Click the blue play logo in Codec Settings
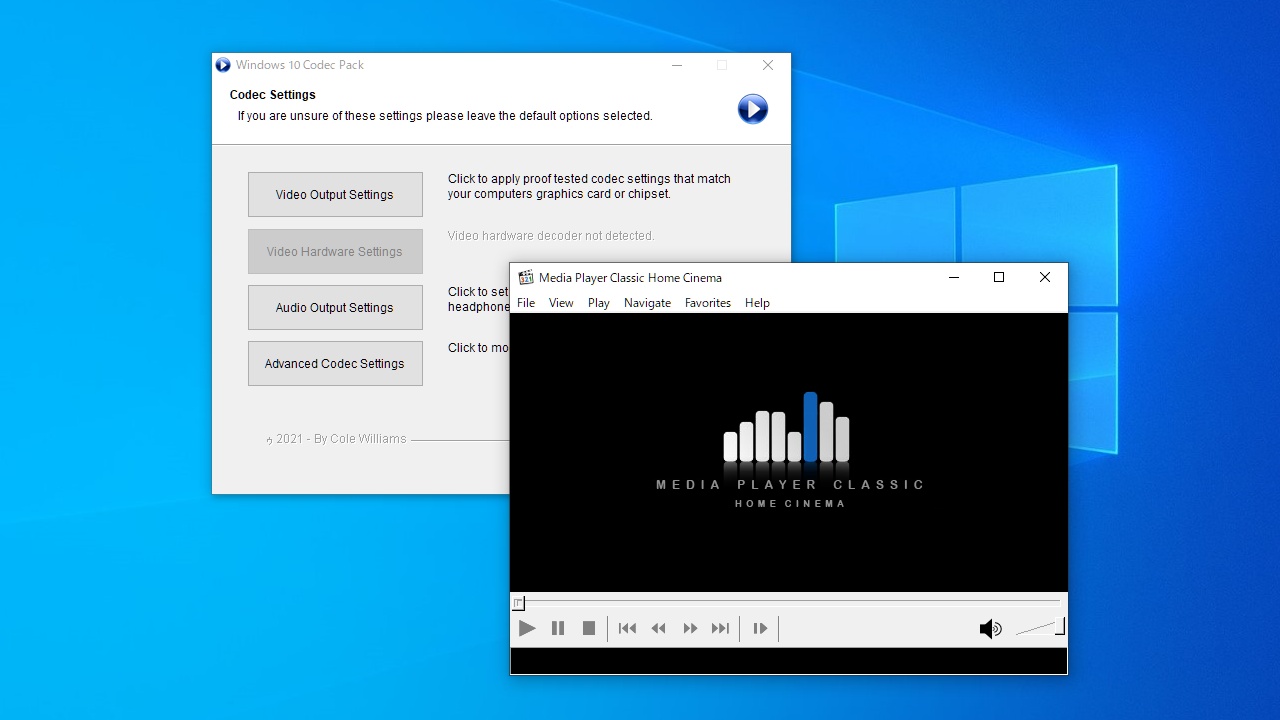 [x=753, y=108]
